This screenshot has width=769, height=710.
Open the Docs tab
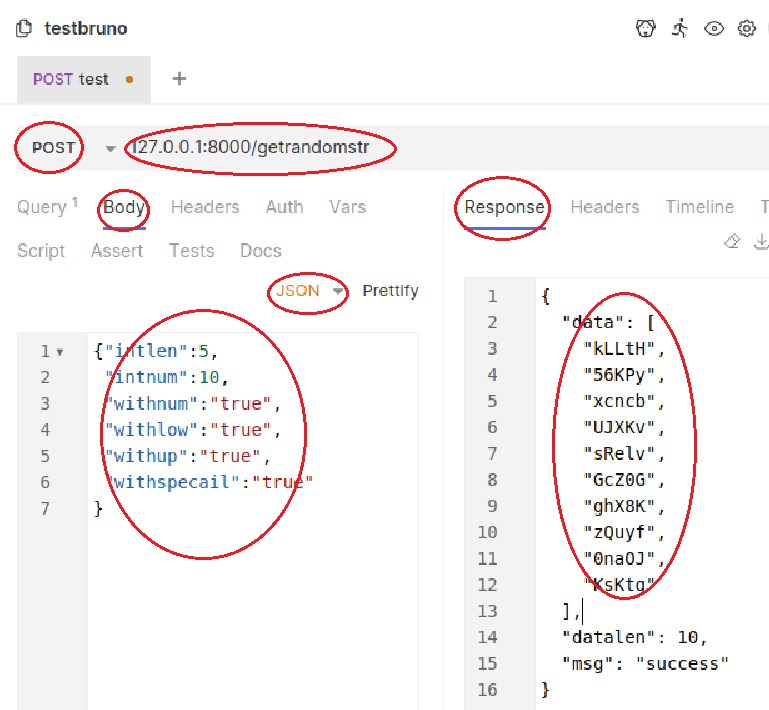pos(260,251)
